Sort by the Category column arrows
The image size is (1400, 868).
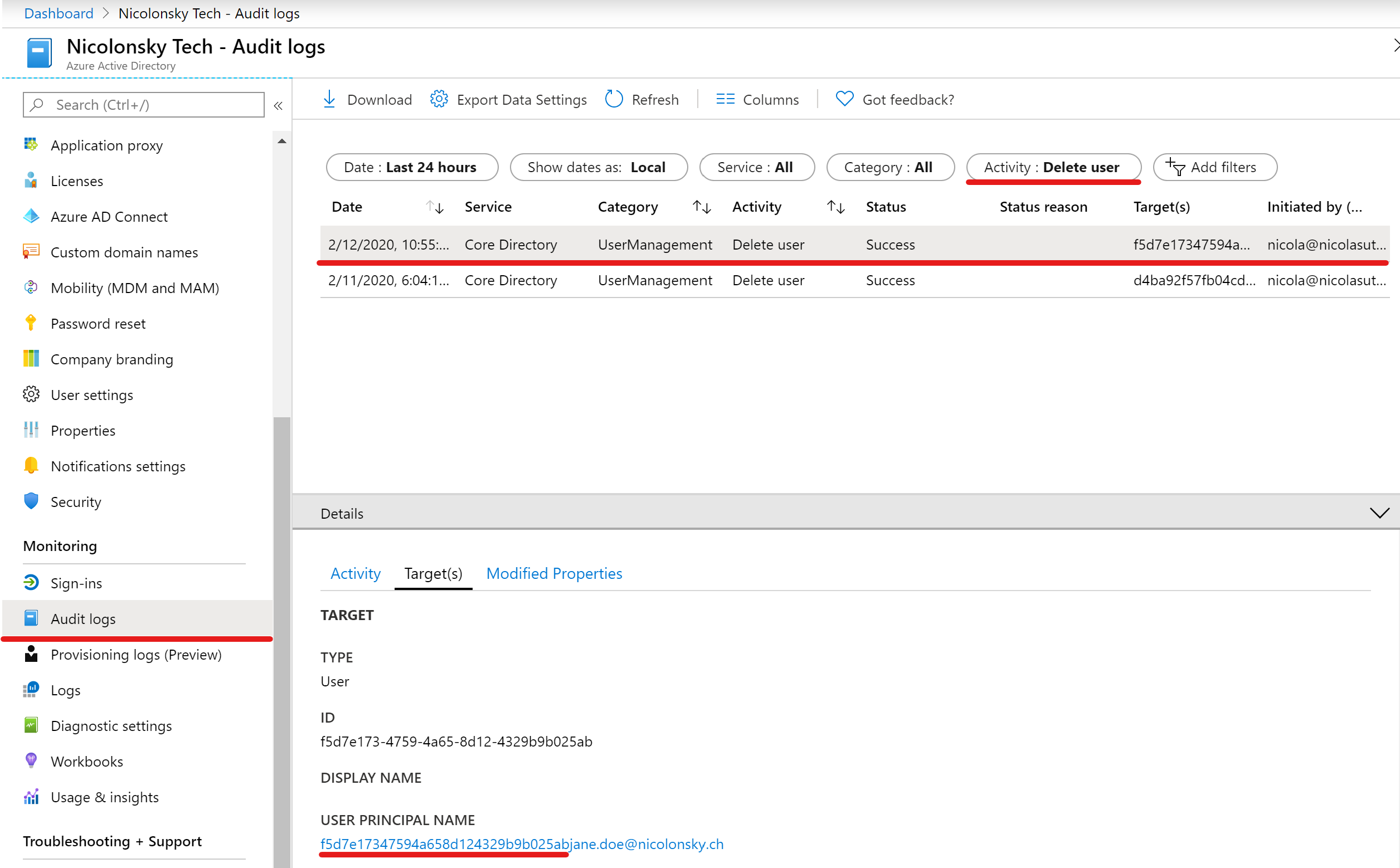coord(702,207)
